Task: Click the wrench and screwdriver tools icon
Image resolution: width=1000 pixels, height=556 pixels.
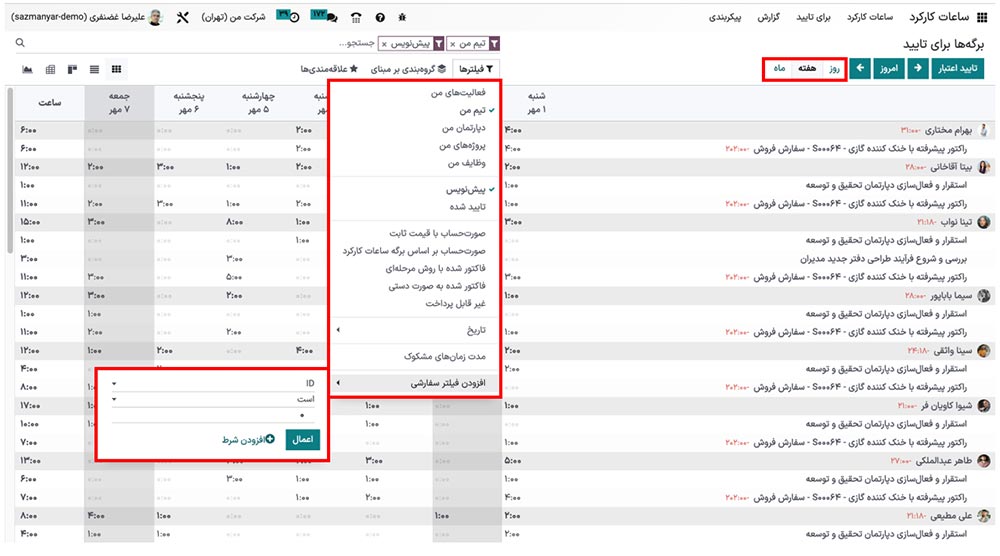Action: pos(183,18)
